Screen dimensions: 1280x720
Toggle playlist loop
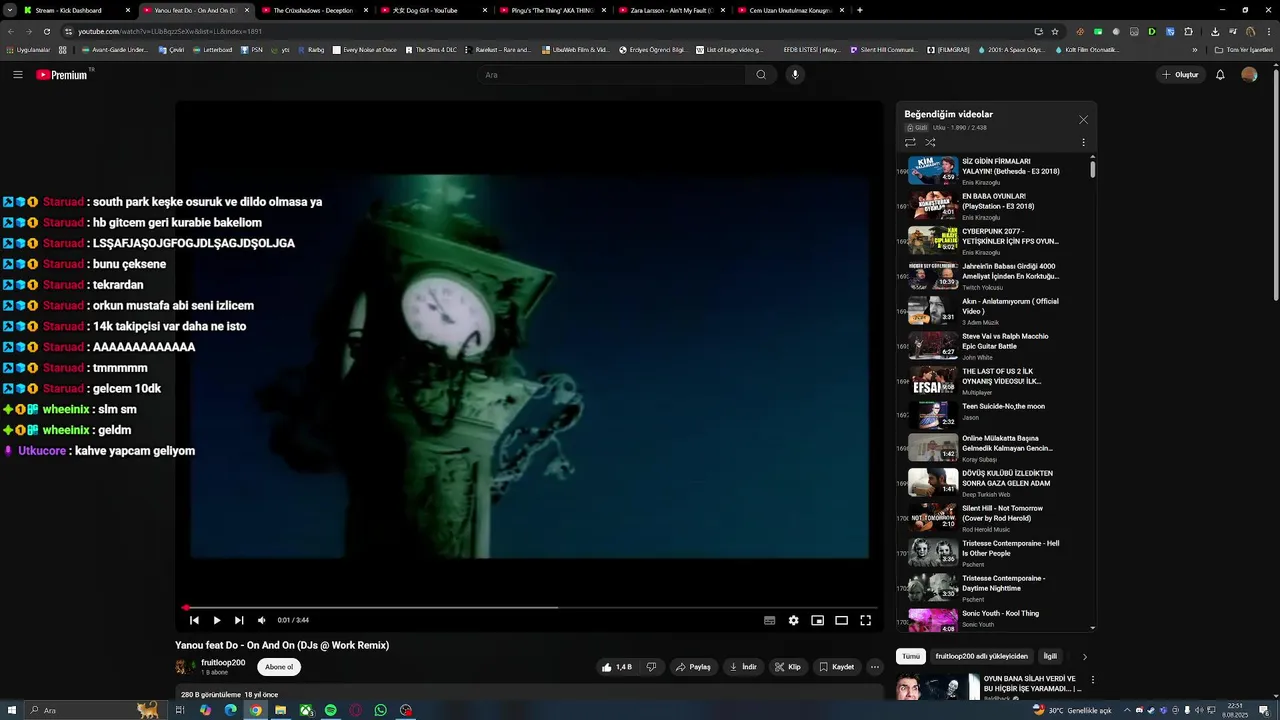click(x=910, y=142)
